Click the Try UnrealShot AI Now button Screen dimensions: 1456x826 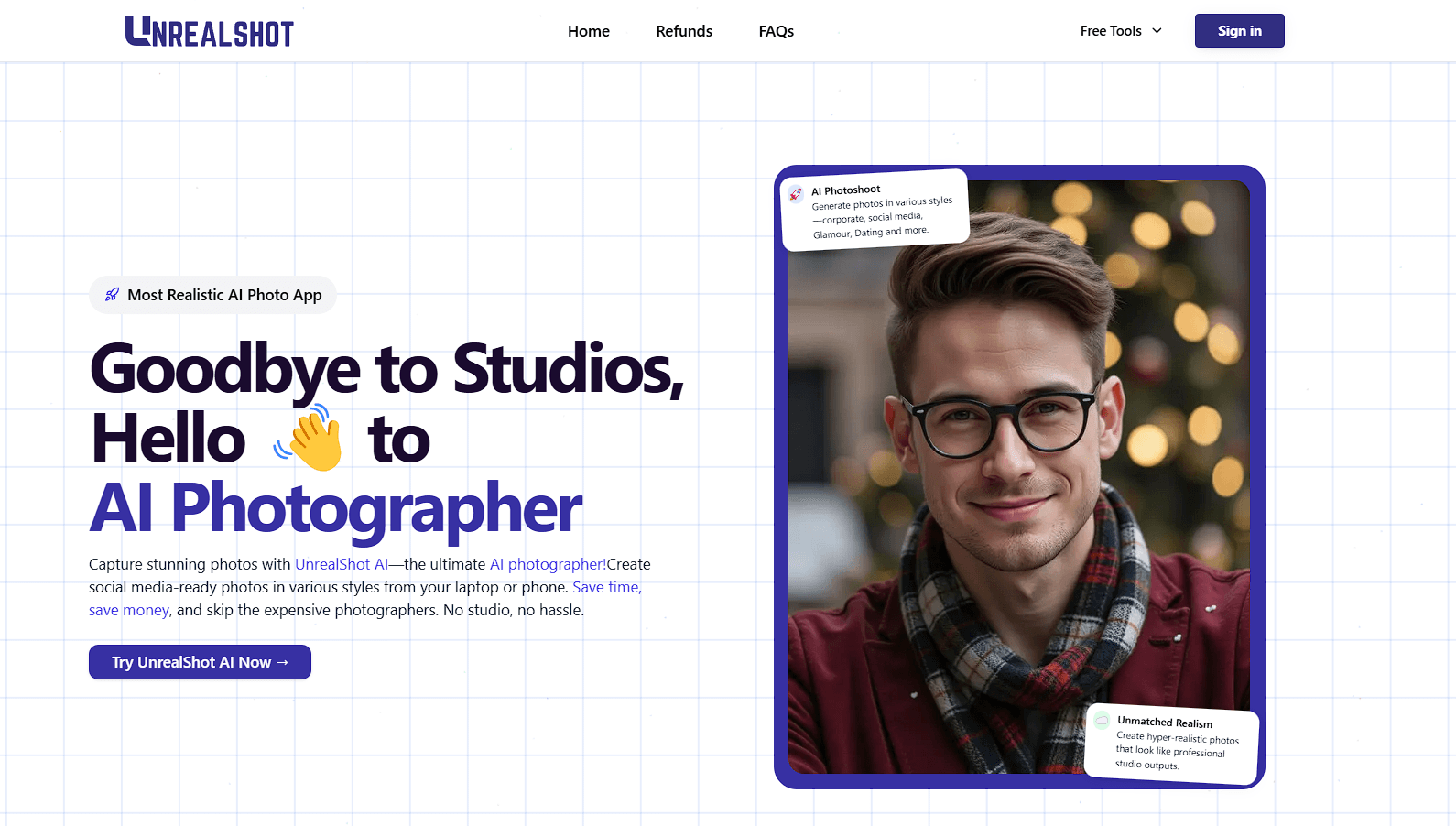pos(200,662)
